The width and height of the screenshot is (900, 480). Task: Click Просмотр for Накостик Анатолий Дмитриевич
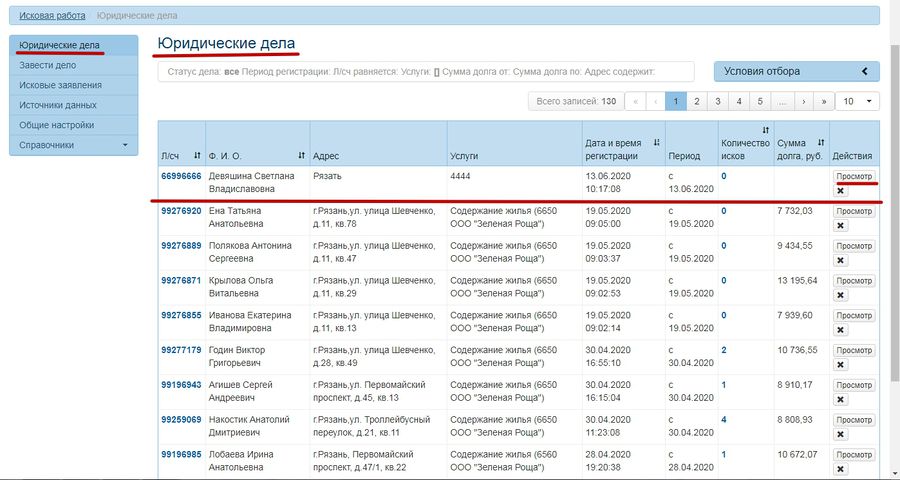pos(854,420)
